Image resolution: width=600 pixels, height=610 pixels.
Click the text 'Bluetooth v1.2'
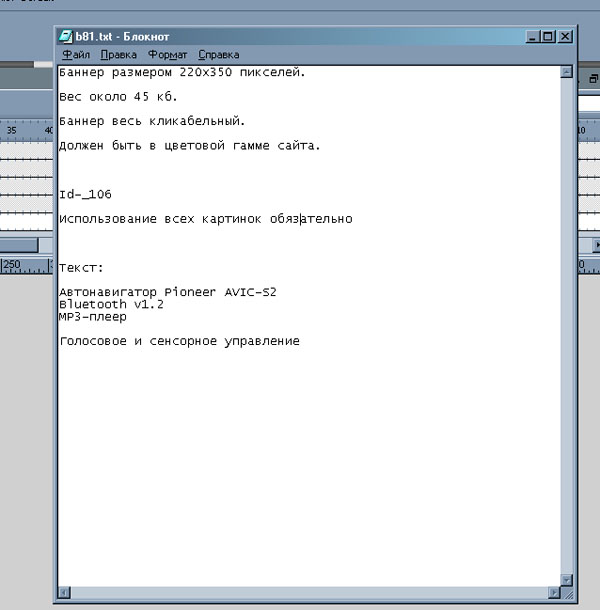[111, 304]
